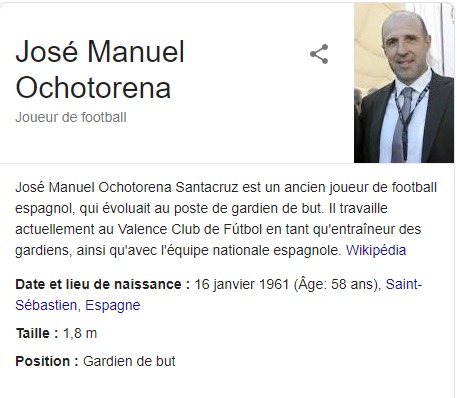457x398 pixels.
Task: Click the "Âge: 58 ans" text
Action: 337,284
